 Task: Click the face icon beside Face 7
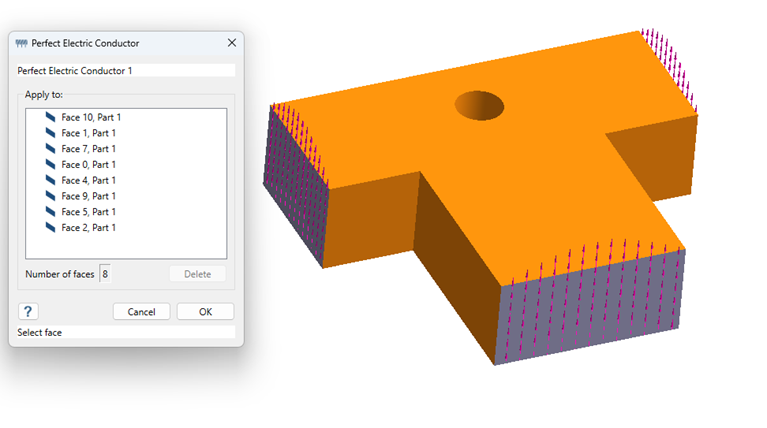click(x=50, y=148)
